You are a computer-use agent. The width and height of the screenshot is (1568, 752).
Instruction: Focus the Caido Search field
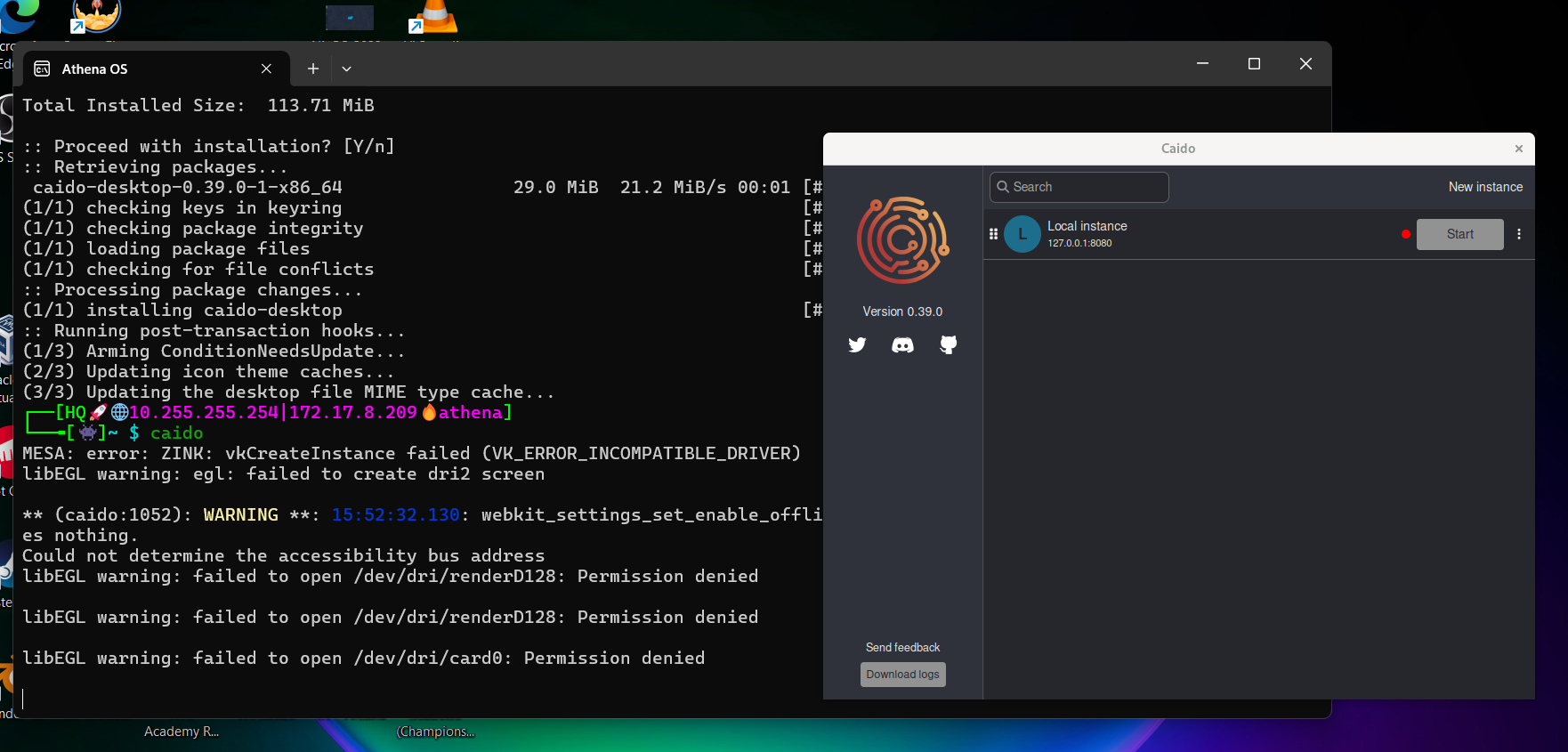[x=1079, y=187]
